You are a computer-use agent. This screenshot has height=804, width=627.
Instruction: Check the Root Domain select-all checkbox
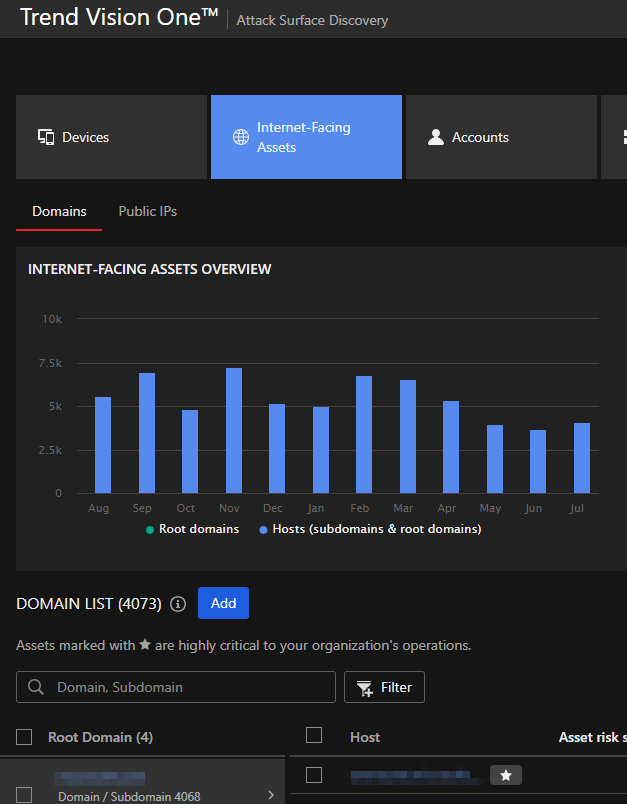(25, 737)
